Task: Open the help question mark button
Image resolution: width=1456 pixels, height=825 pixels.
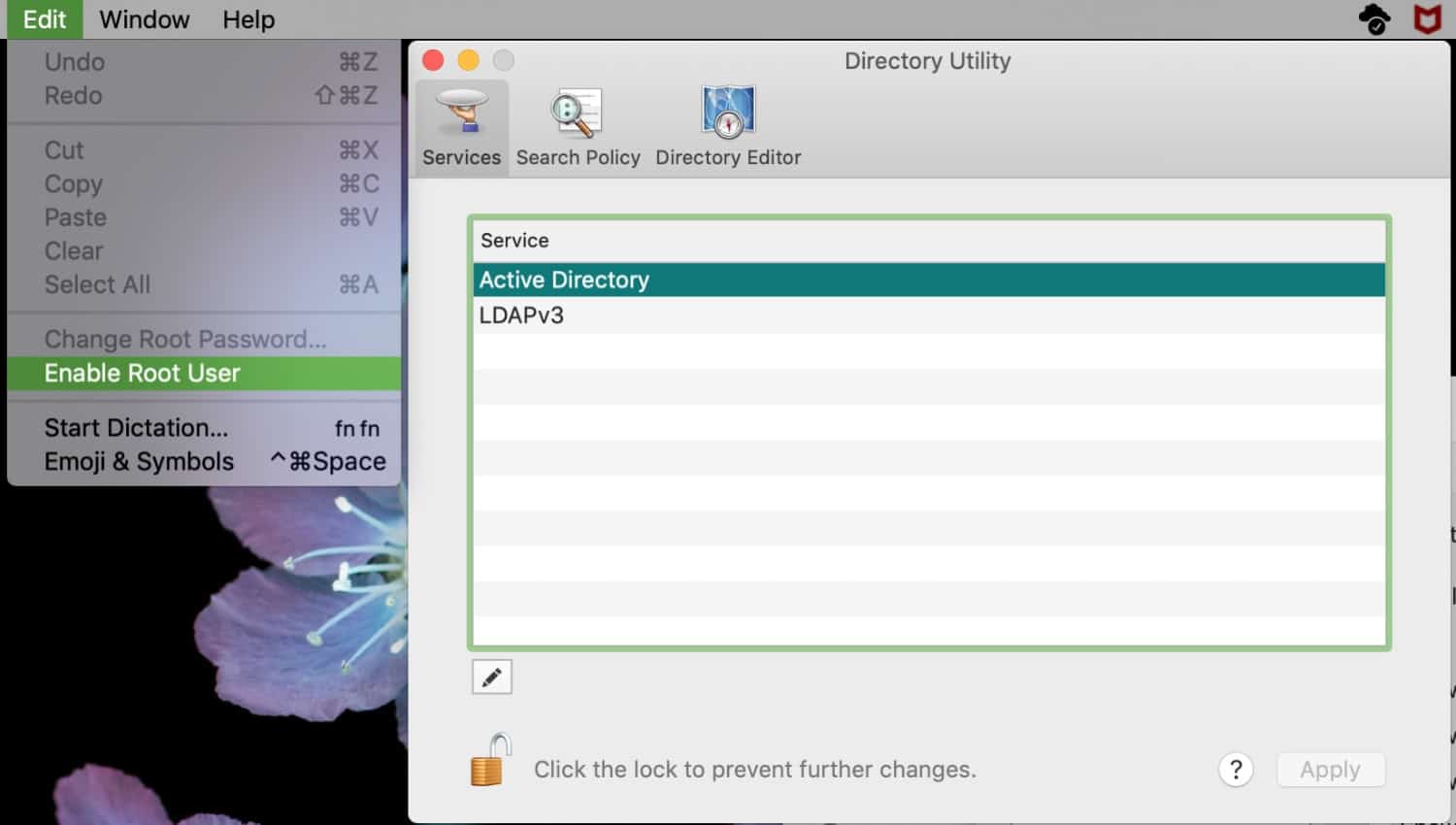Action: tap(1236, 770)
